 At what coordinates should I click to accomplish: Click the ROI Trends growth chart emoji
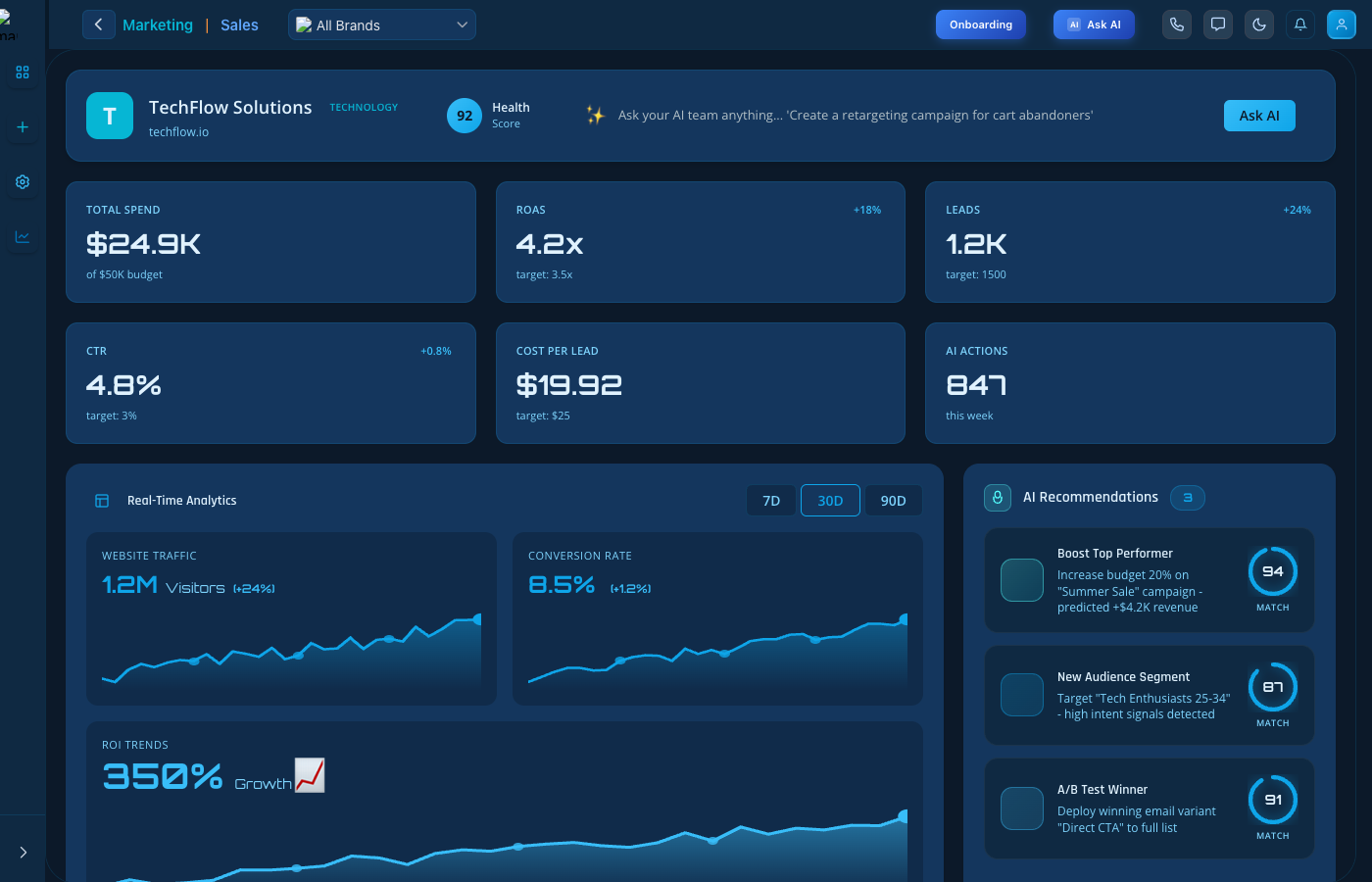point(310,775)
